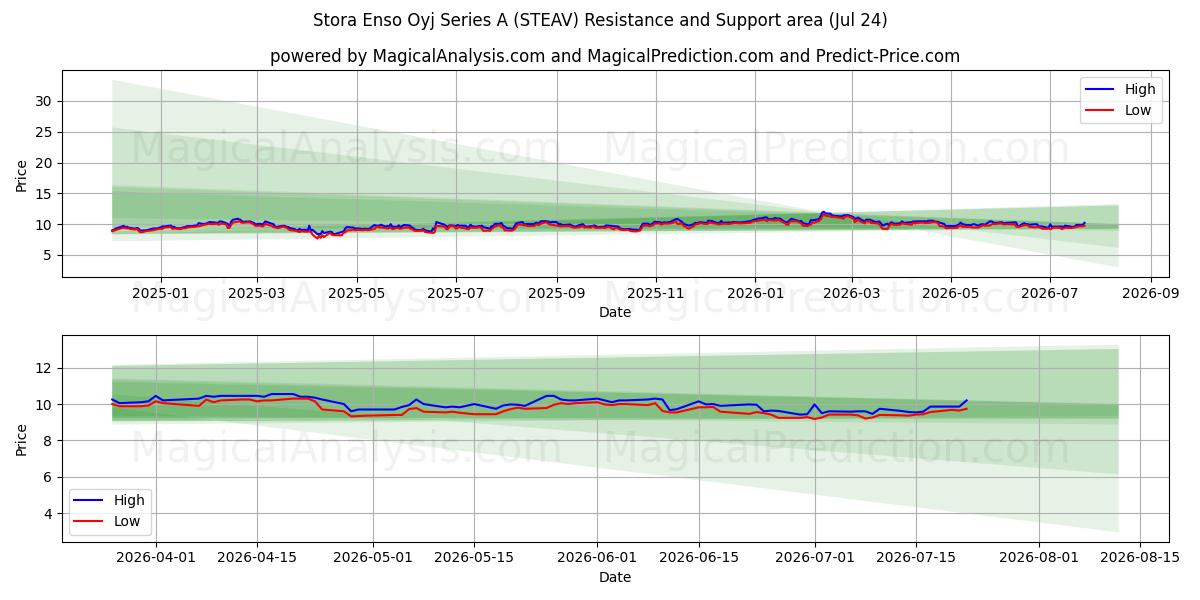Screen dimensions: 1200x600
Task: Click the 2026-06-15 tick label on bottom chart
Action: (698, 559)
